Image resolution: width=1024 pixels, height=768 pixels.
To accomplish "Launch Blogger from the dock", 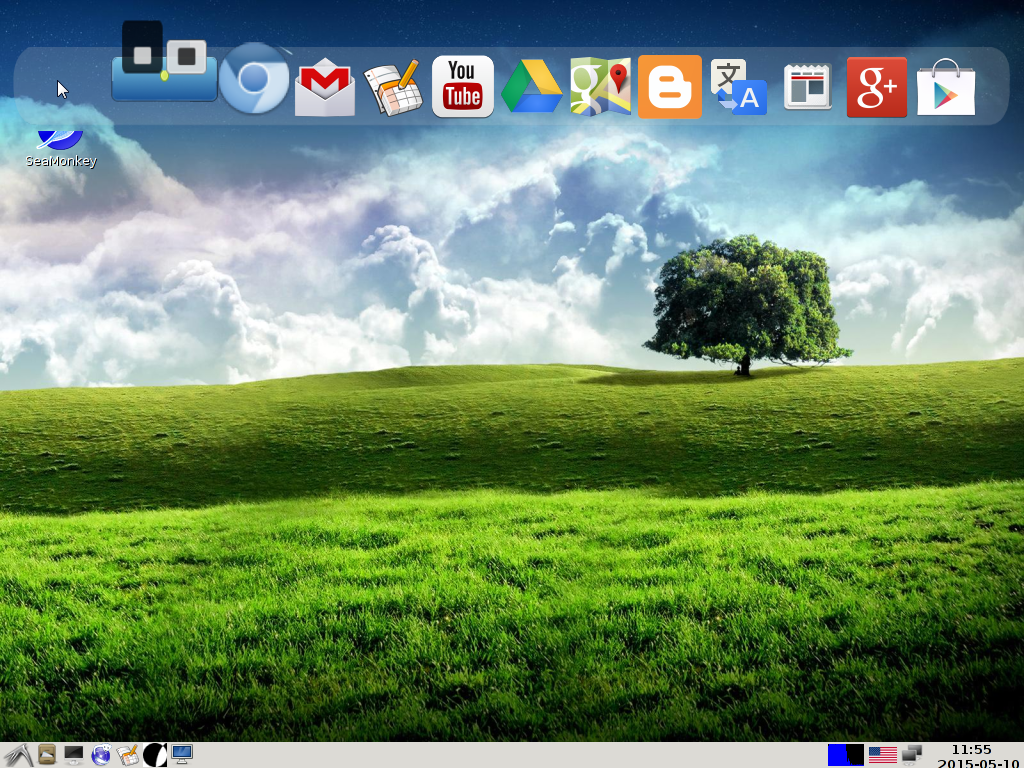I will tap(669, 87).
